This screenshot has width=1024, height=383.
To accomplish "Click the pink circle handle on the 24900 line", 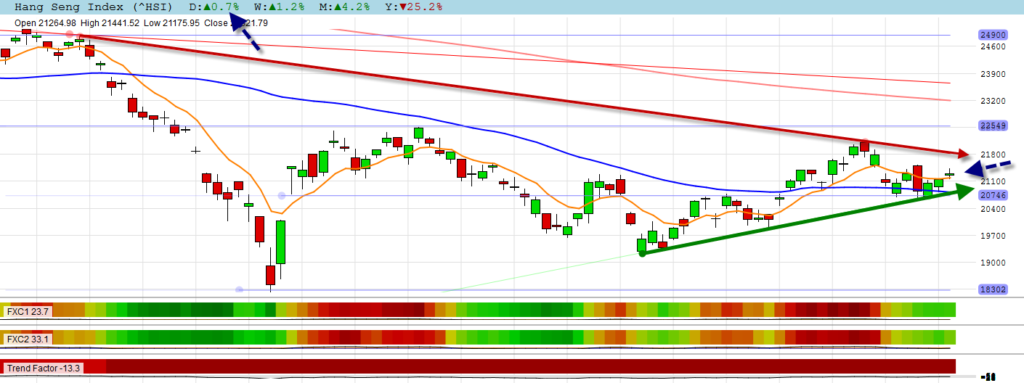I will point(70,34).
